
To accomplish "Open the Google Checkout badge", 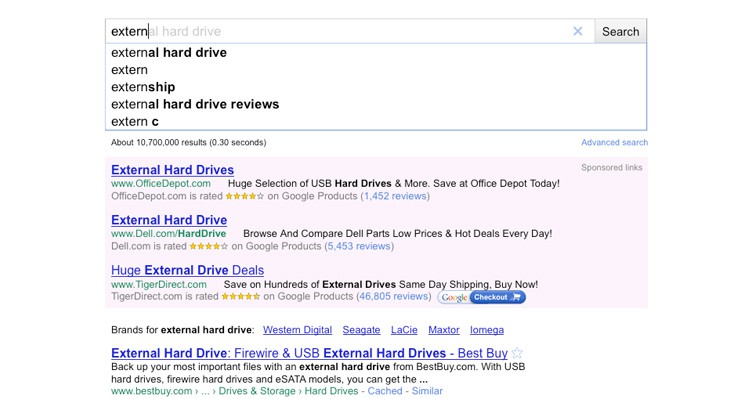I will point(481,297).
